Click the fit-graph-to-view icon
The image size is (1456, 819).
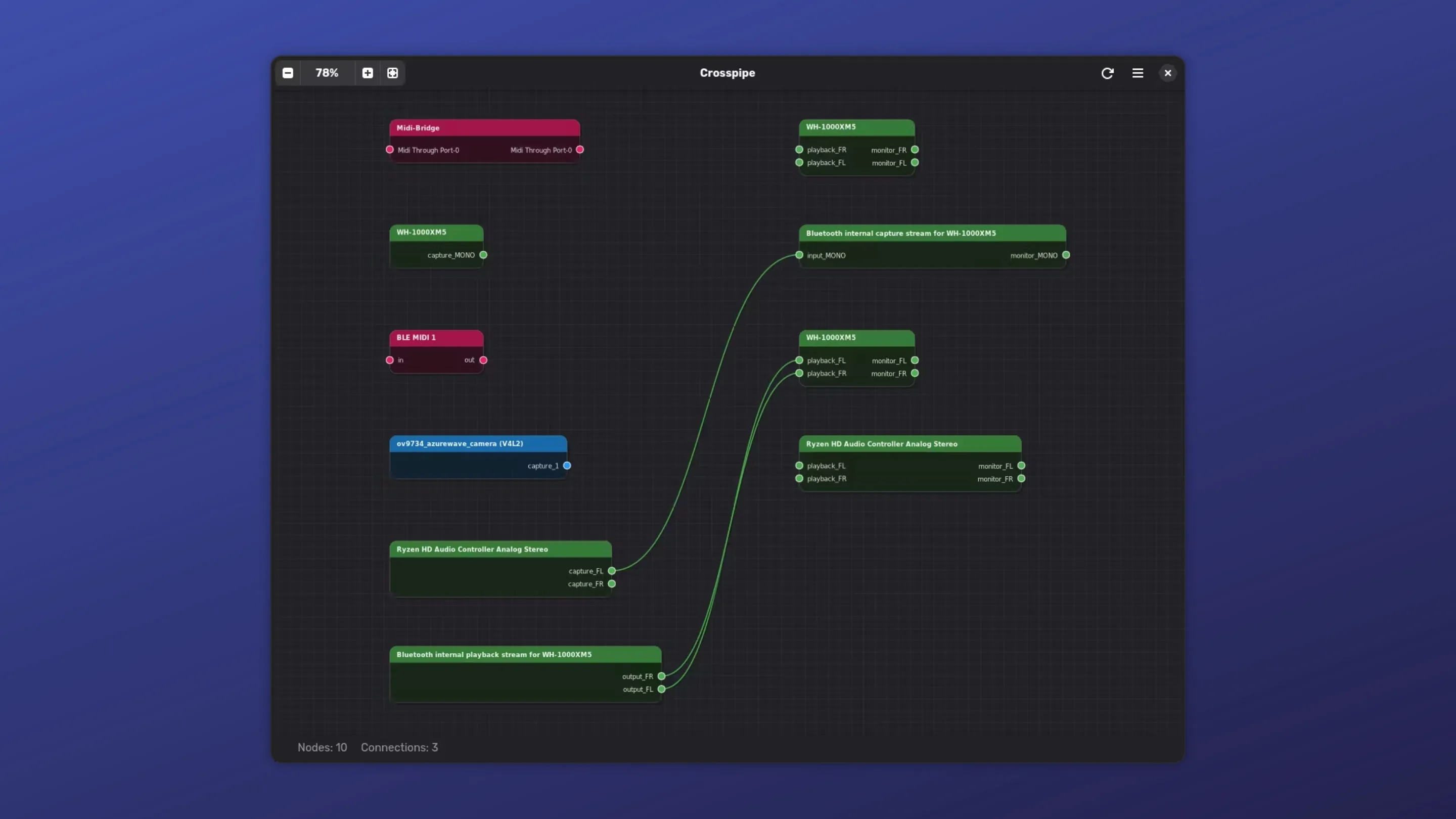392,73
